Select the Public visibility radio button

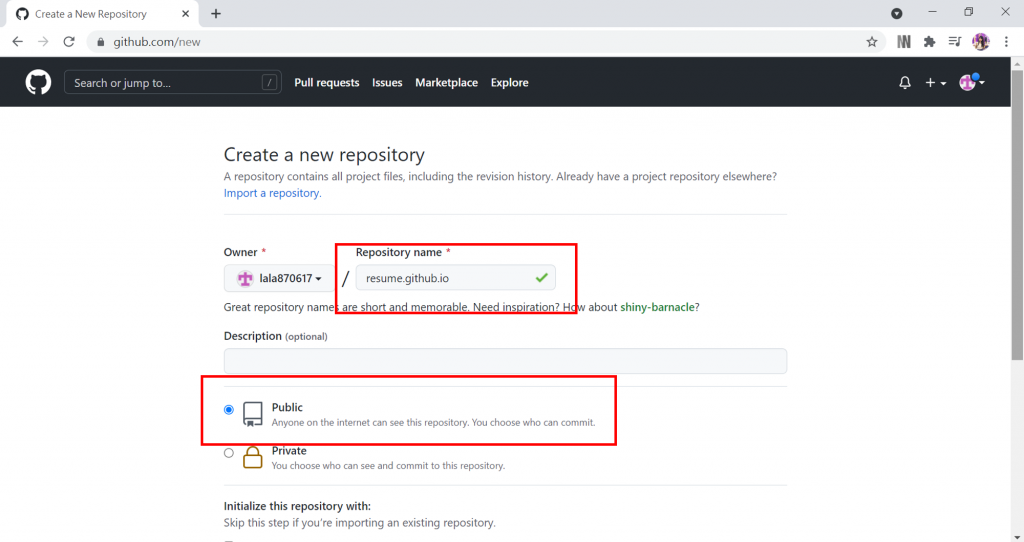click(x=229, y=409)
